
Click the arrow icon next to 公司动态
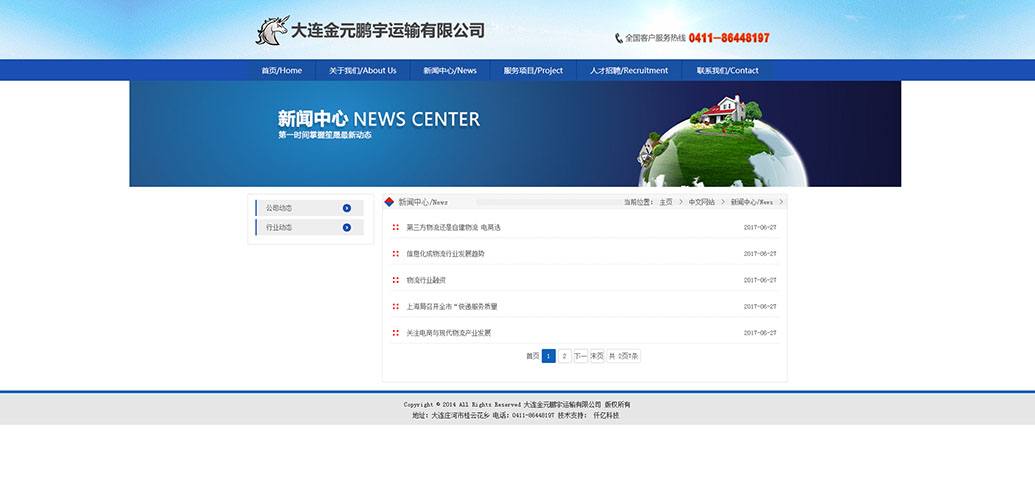(347, 208)
